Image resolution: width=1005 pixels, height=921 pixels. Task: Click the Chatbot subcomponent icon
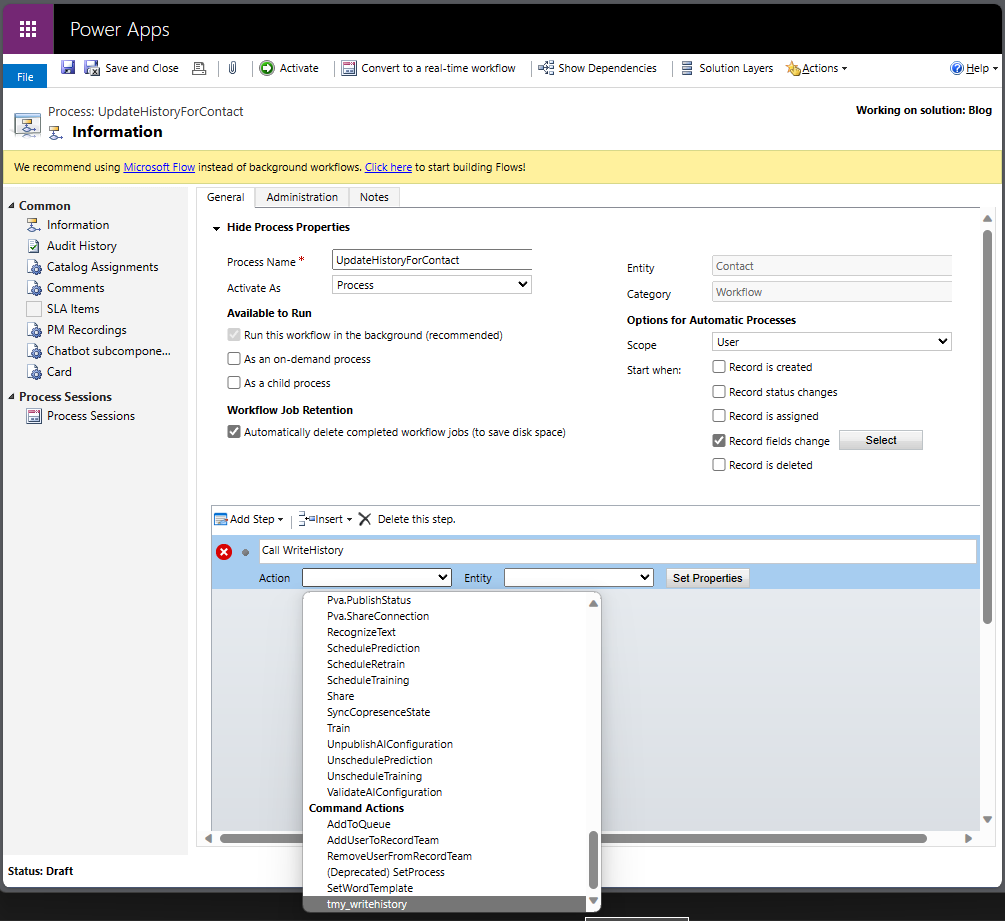click(34, 351)
